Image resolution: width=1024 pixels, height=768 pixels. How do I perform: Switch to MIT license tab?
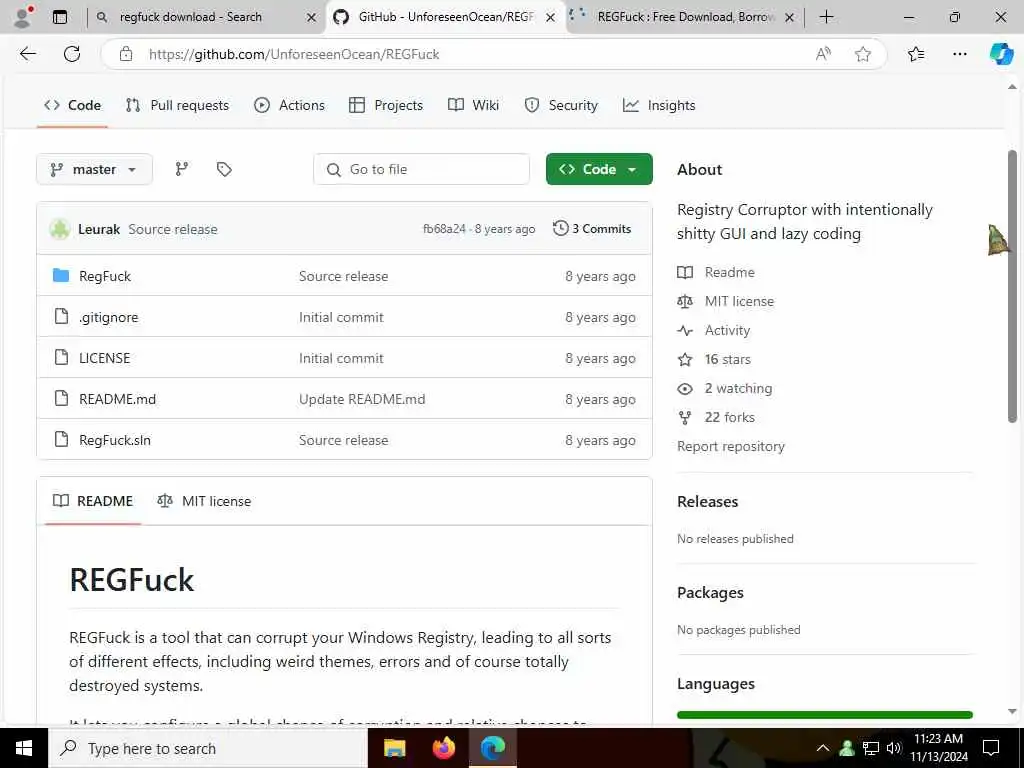(x=204, y=501)
